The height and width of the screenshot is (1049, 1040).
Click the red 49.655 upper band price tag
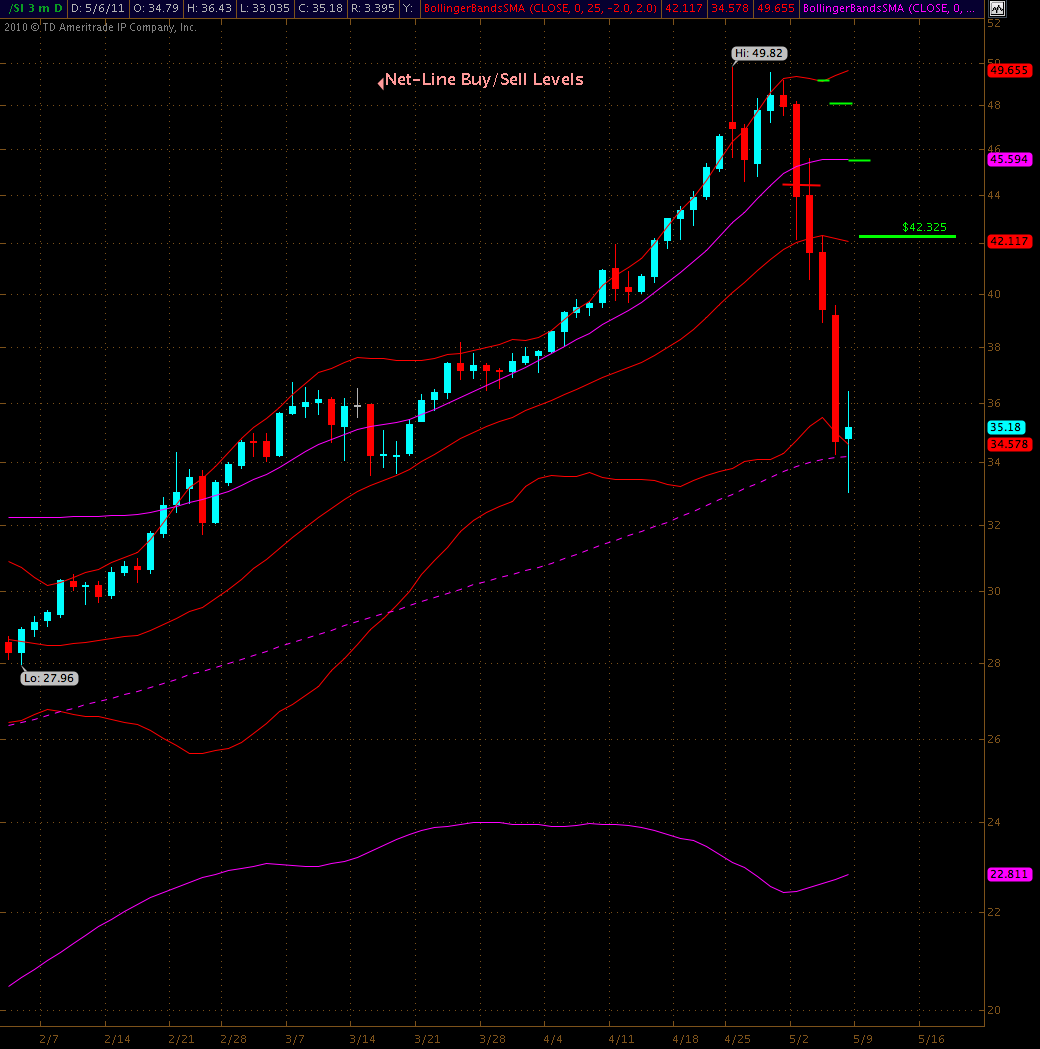1009,71
